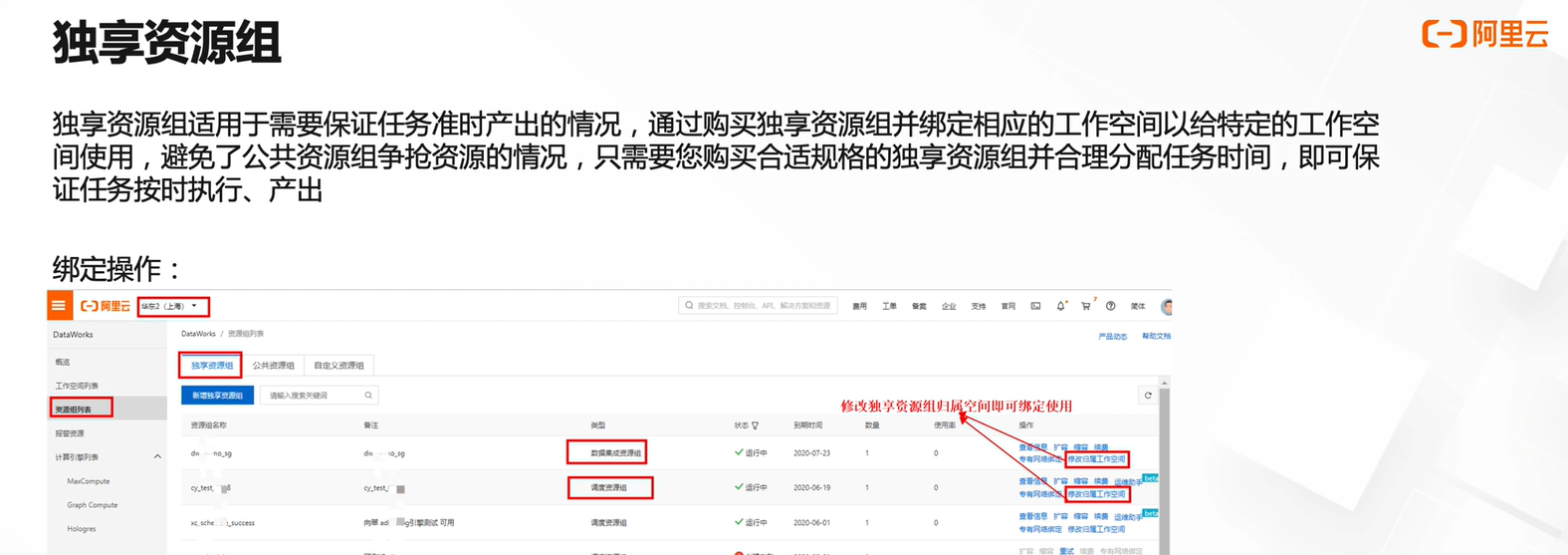
Task: Click 缩容 in the 2020-06-01 row
Action: point(1080,517)
